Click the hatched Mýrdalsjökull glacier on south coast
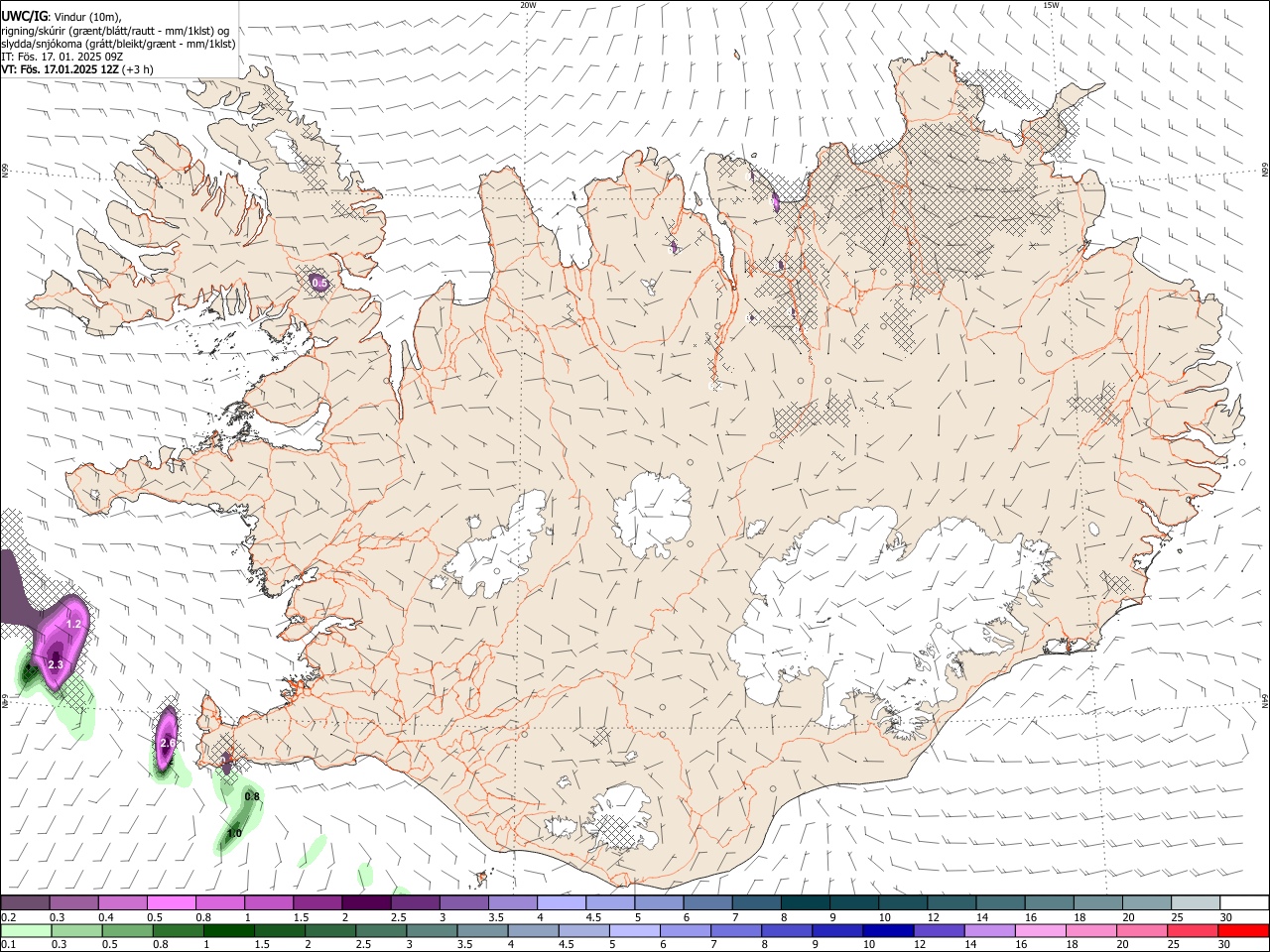Screen dimensions: 1270x952 point(622,818)
